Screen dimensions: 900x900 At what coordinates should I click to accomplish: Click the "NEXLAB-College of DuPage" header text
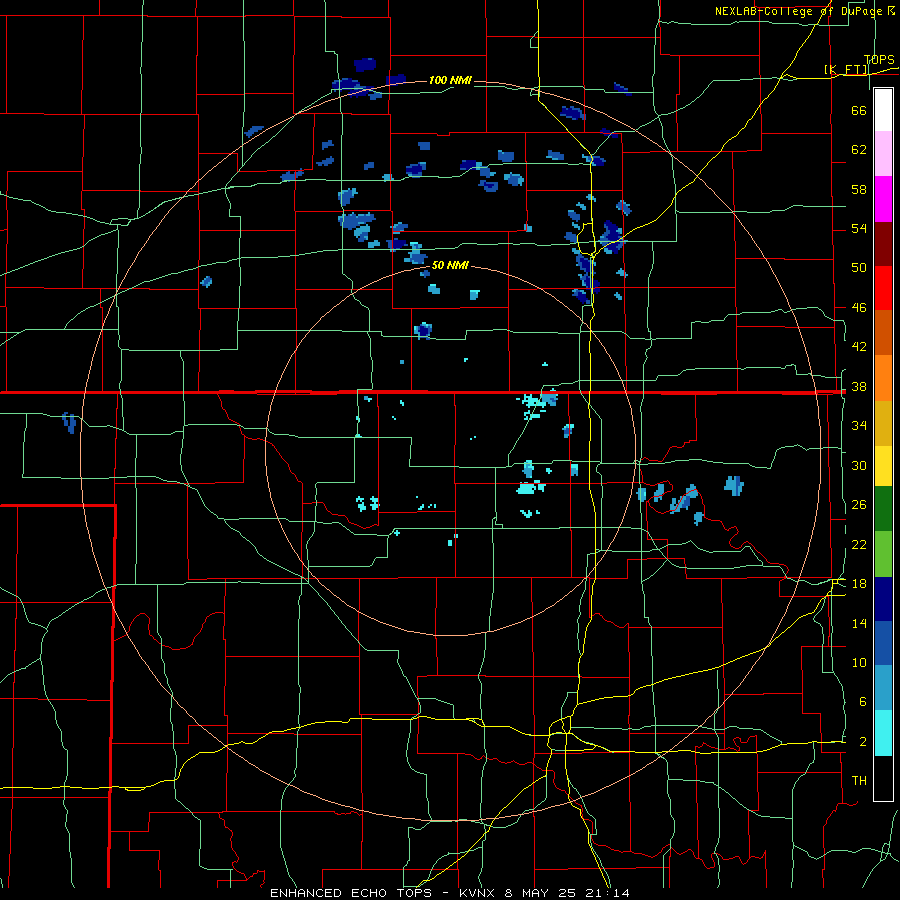click(799, 11)
